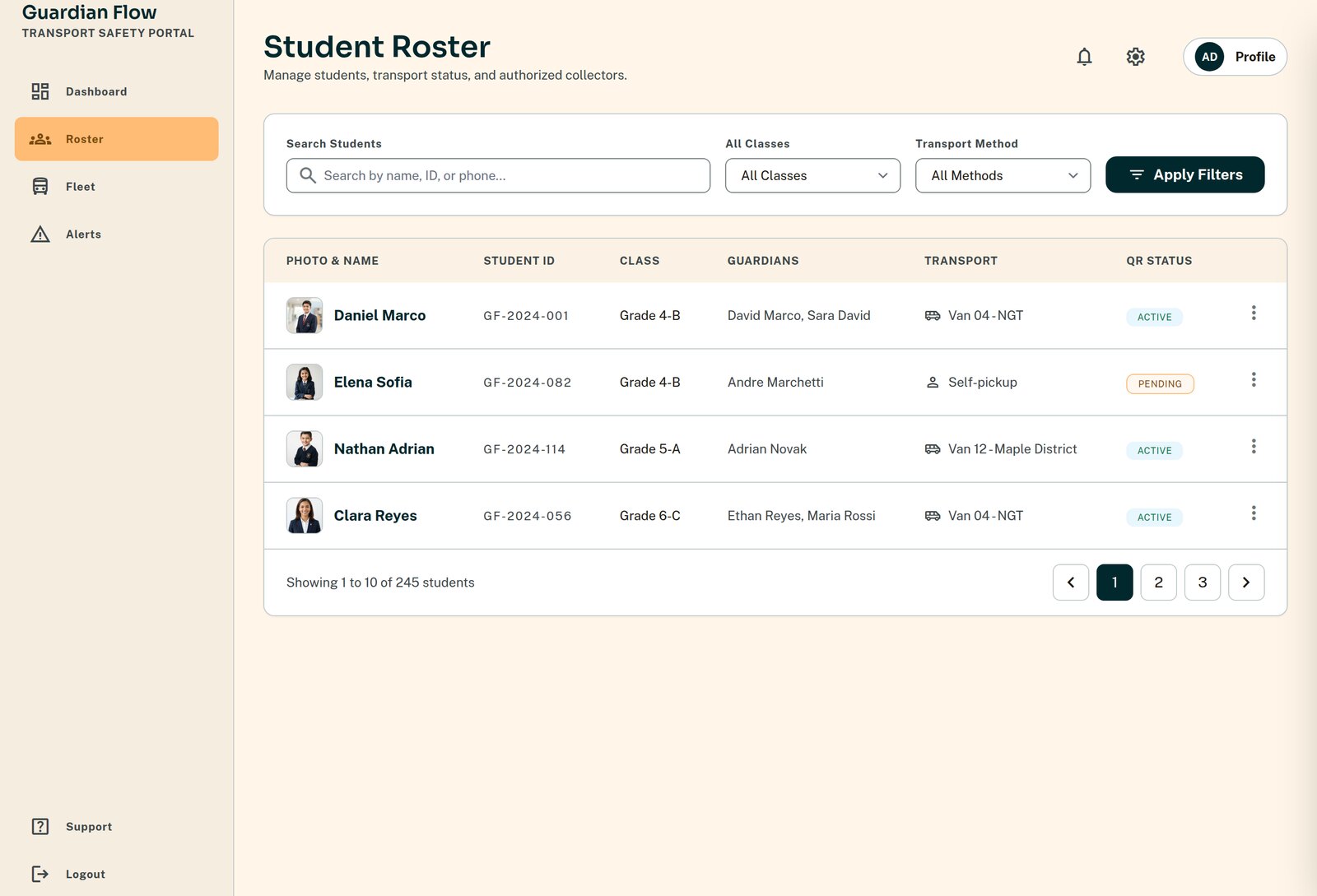Click Daniel Marco's photo
Screen dimensions: 1317x896
(305, 315)
